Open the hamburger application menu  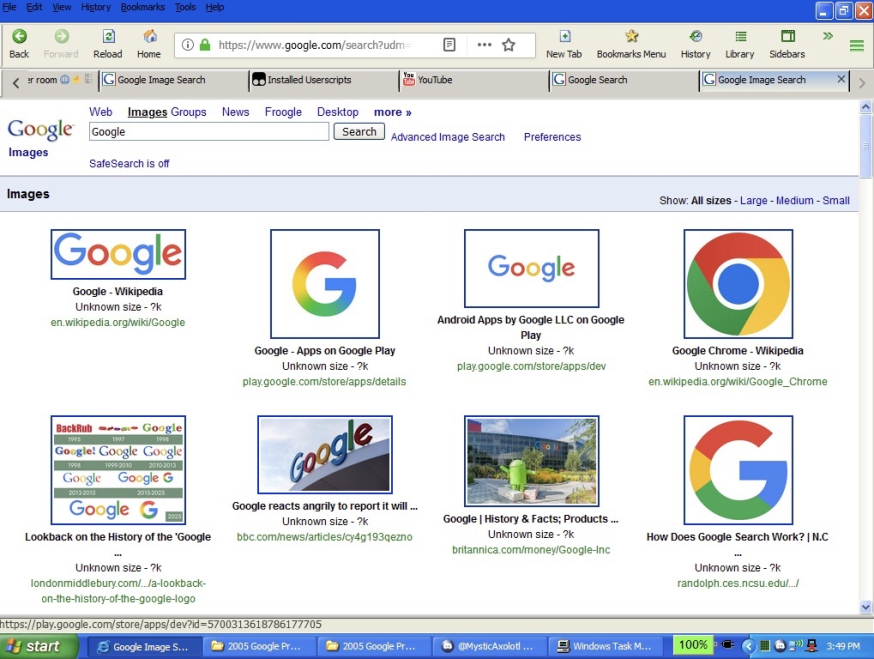click(857, 45)
